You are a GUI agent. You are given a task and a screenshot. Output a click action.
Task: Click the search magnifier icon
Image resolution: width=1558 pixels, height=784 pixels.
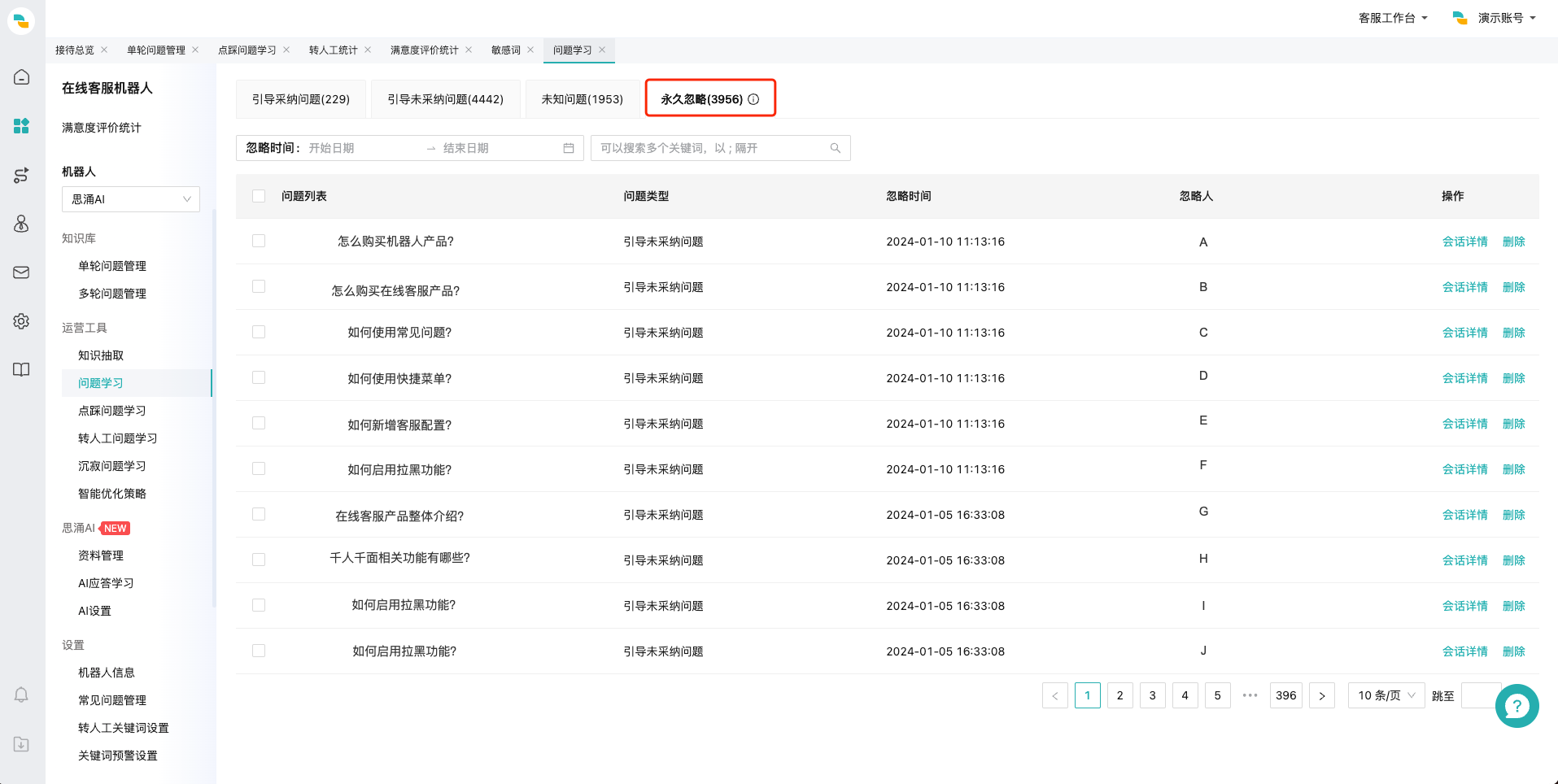pos(836,148)
